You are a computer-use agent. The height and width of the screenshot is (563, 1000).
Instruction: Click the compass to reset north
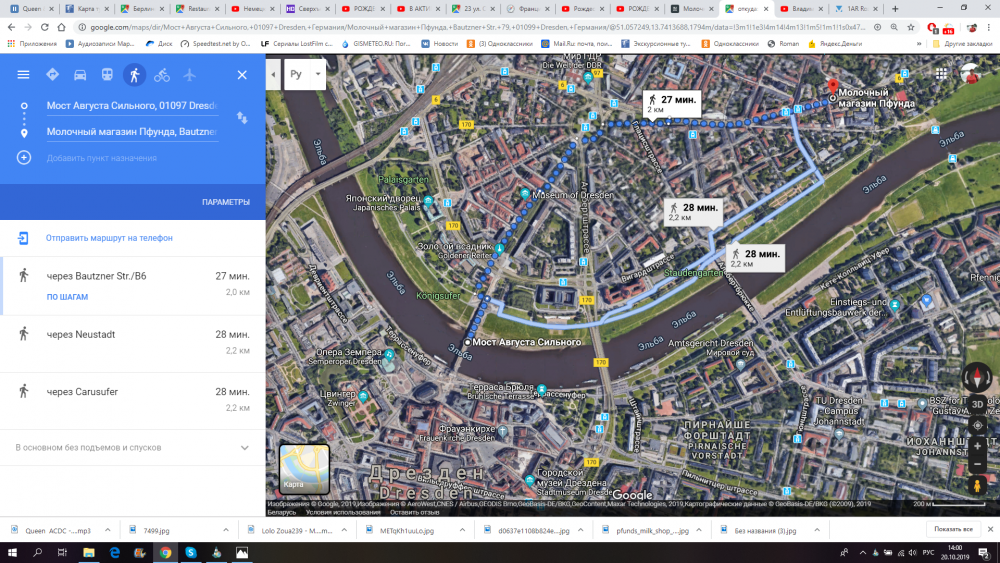click(x=977, y=377)
